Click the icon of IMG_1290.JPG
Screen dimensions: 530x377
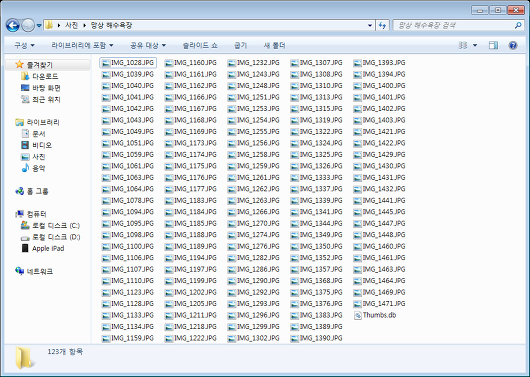coord(232,281)
